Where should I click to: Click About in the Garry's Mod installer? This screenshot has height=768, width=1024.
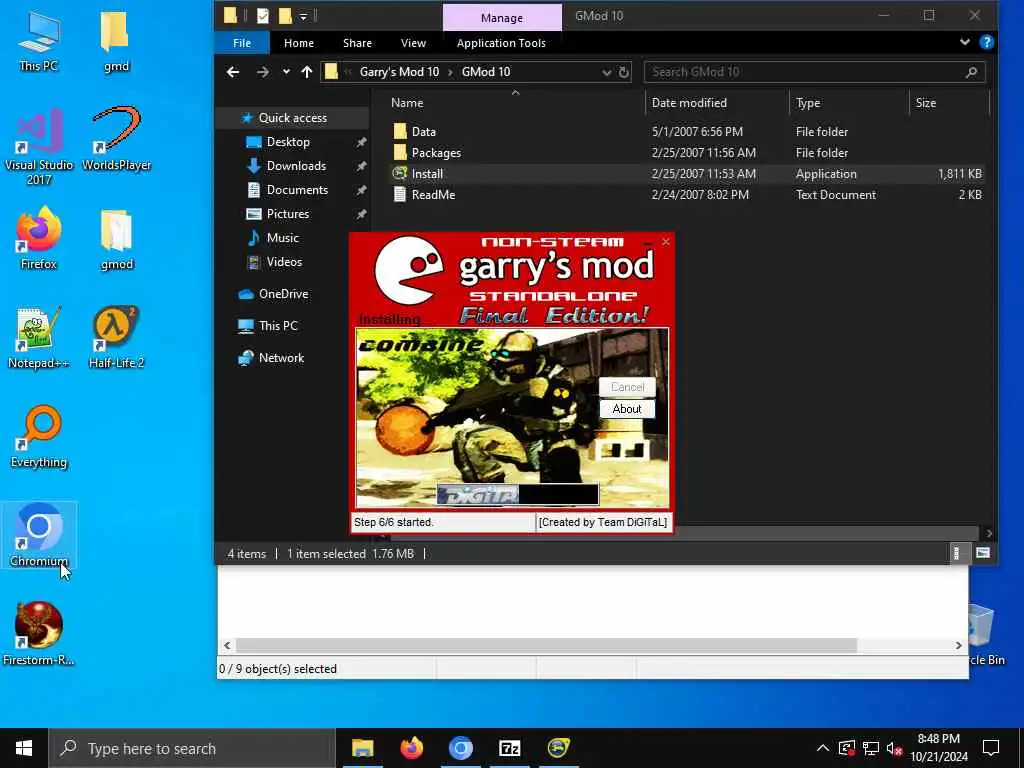pos(627,409)
